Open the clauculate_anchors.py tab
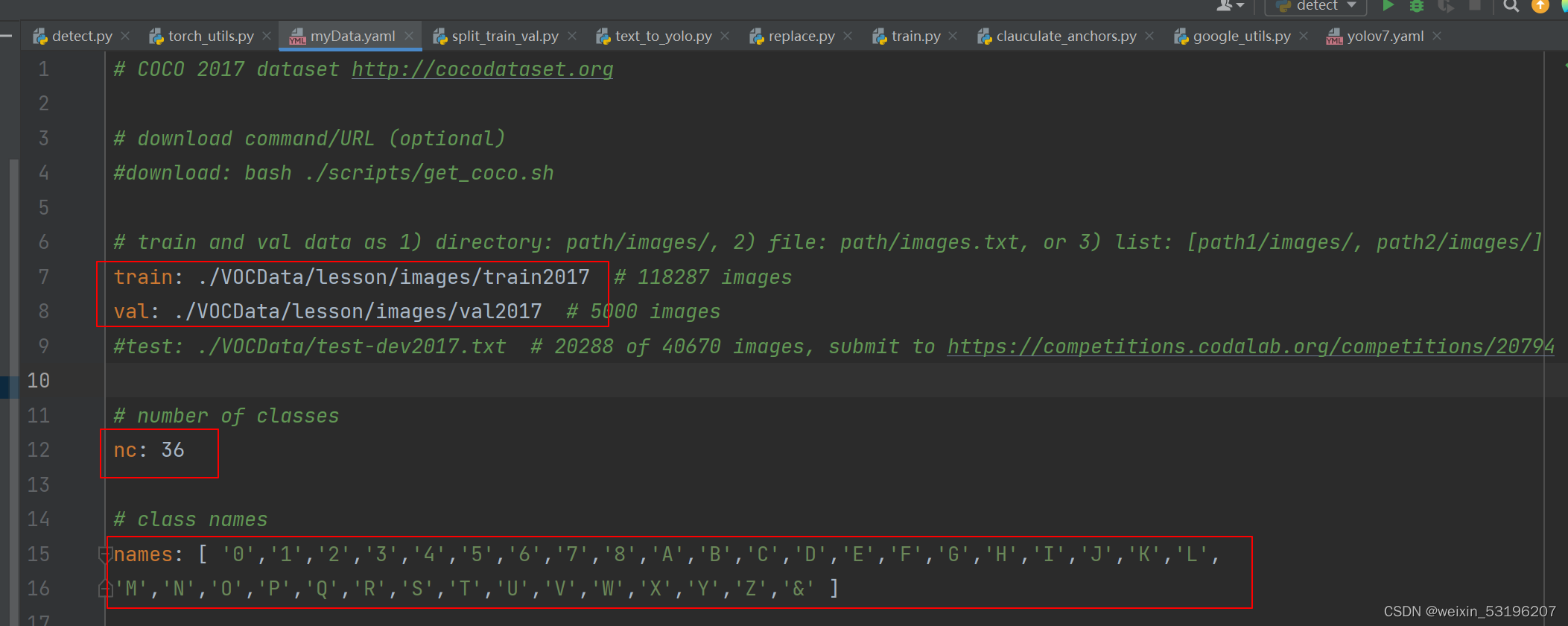This screenshot has width=1568, height=626. click(x=1066, y=36)
